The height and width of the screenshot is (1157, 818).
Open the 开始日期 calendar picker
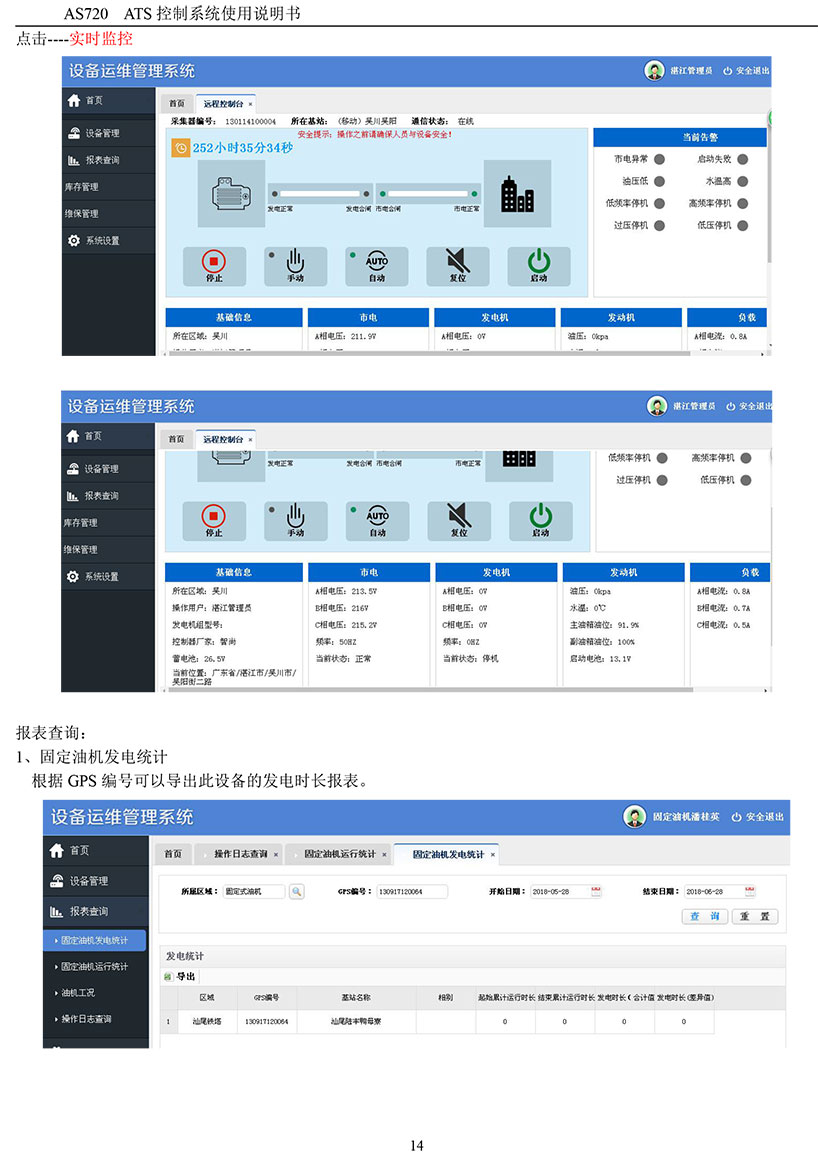(x=597, y=891)
